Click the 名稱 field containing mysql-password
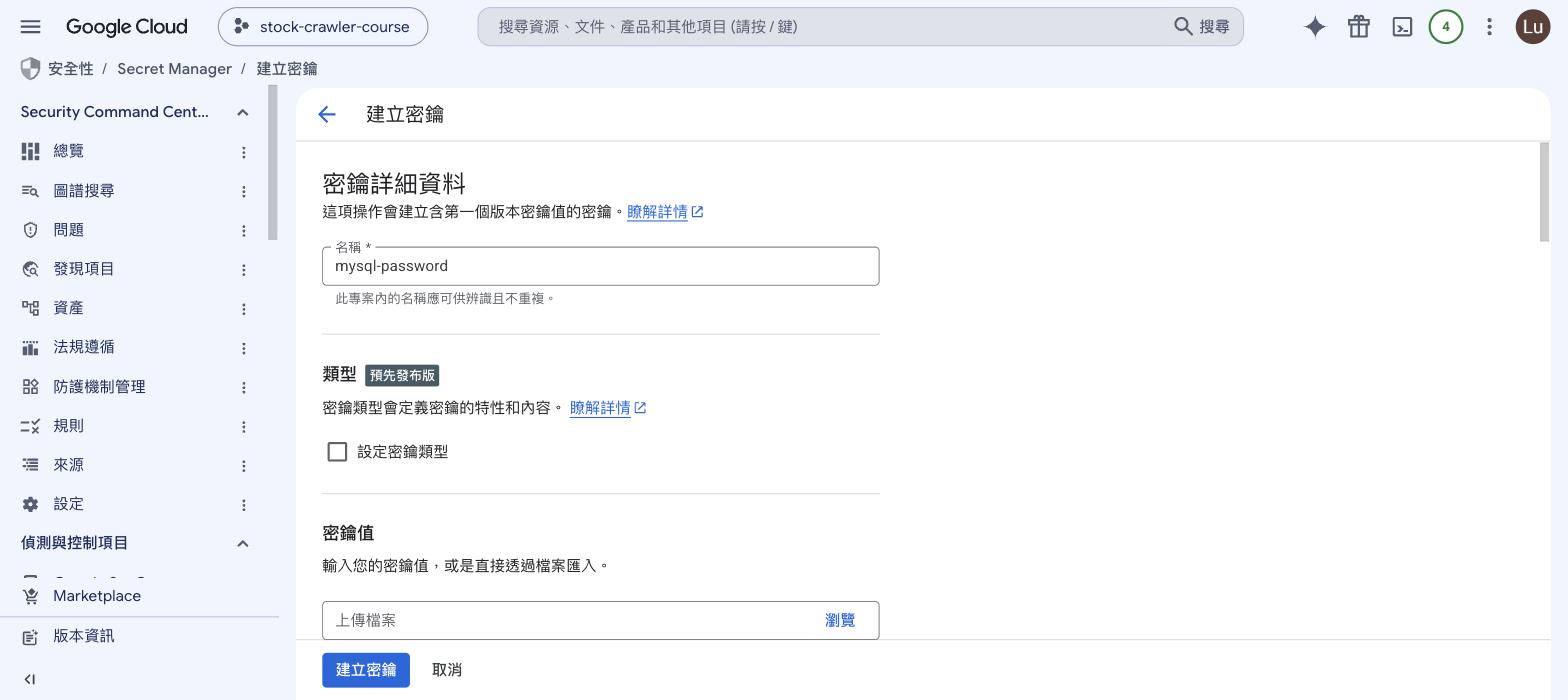Screen dimensions: 1568x700 (x=600, y=266)
